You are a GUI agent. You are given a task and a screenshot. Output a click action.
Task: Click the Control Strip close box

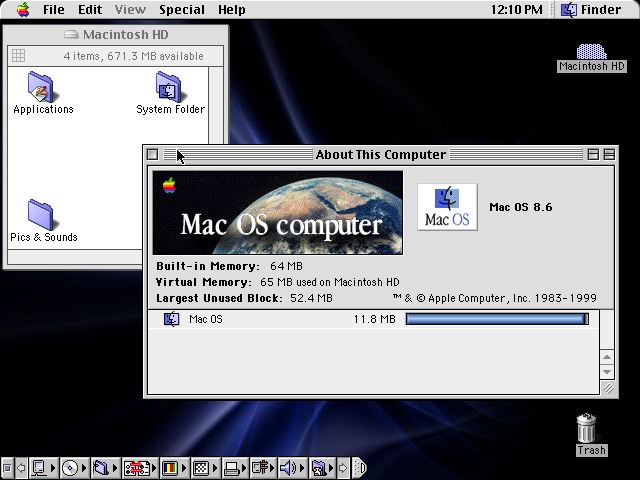coord(7,468)
